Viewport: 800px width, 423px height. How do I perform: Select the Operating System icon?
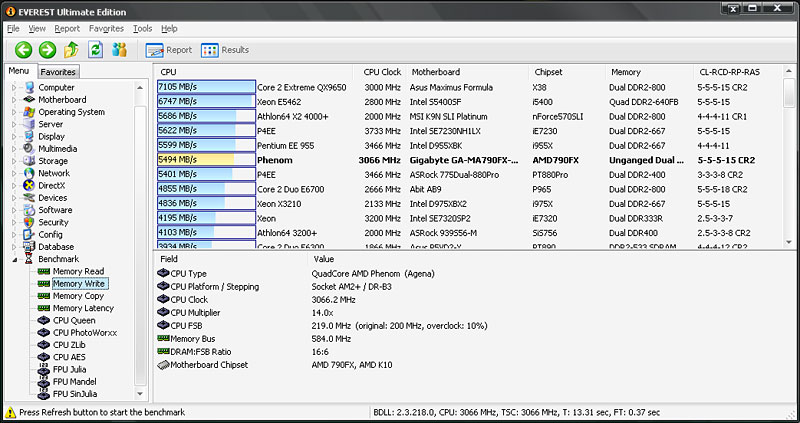click(x=30, y=112)
